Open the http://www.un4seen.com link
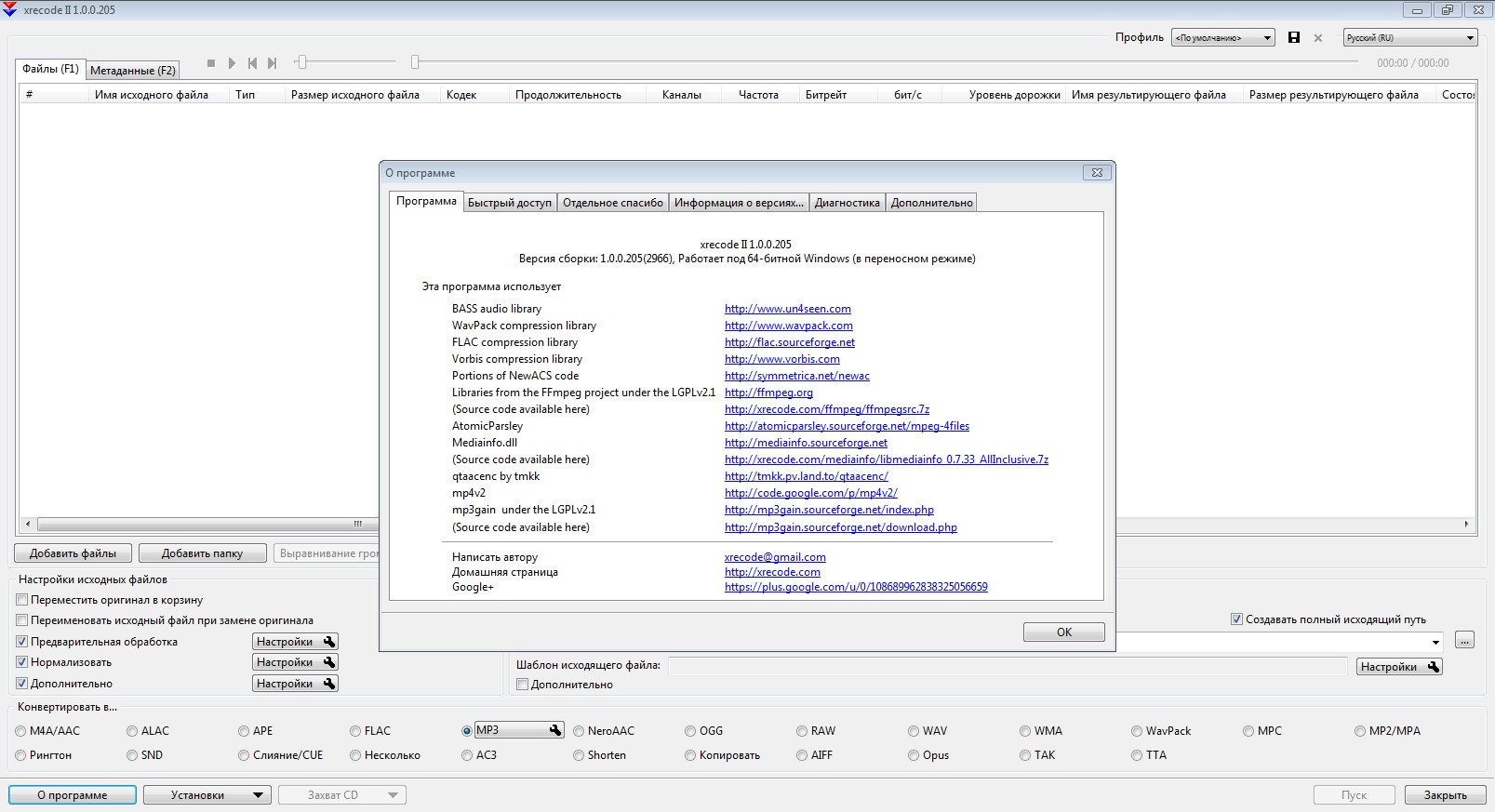The height and width of the screenshot is (812, 1495). coord(788,309)
